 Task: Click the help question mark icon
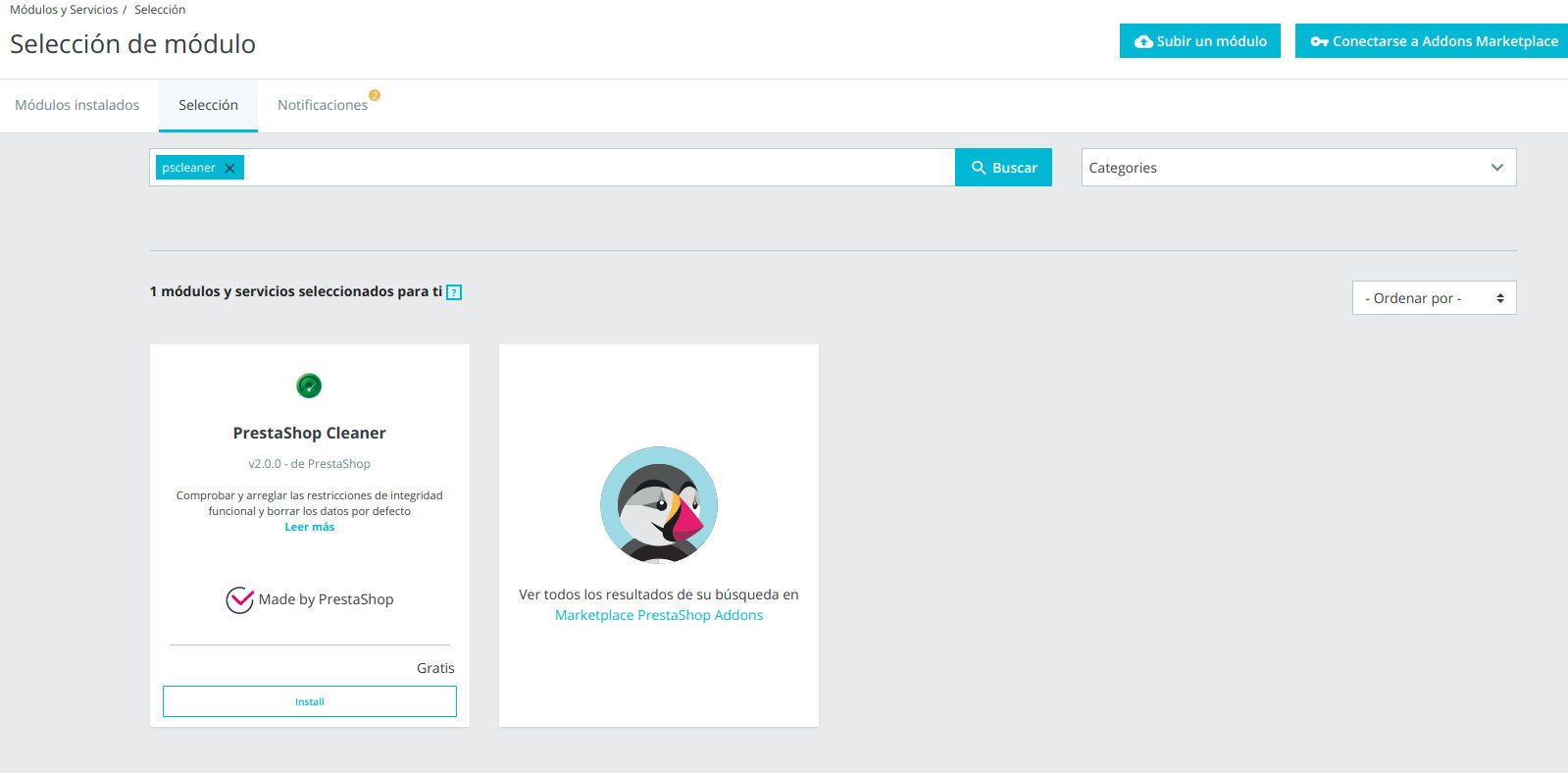(x=454, y=292)
